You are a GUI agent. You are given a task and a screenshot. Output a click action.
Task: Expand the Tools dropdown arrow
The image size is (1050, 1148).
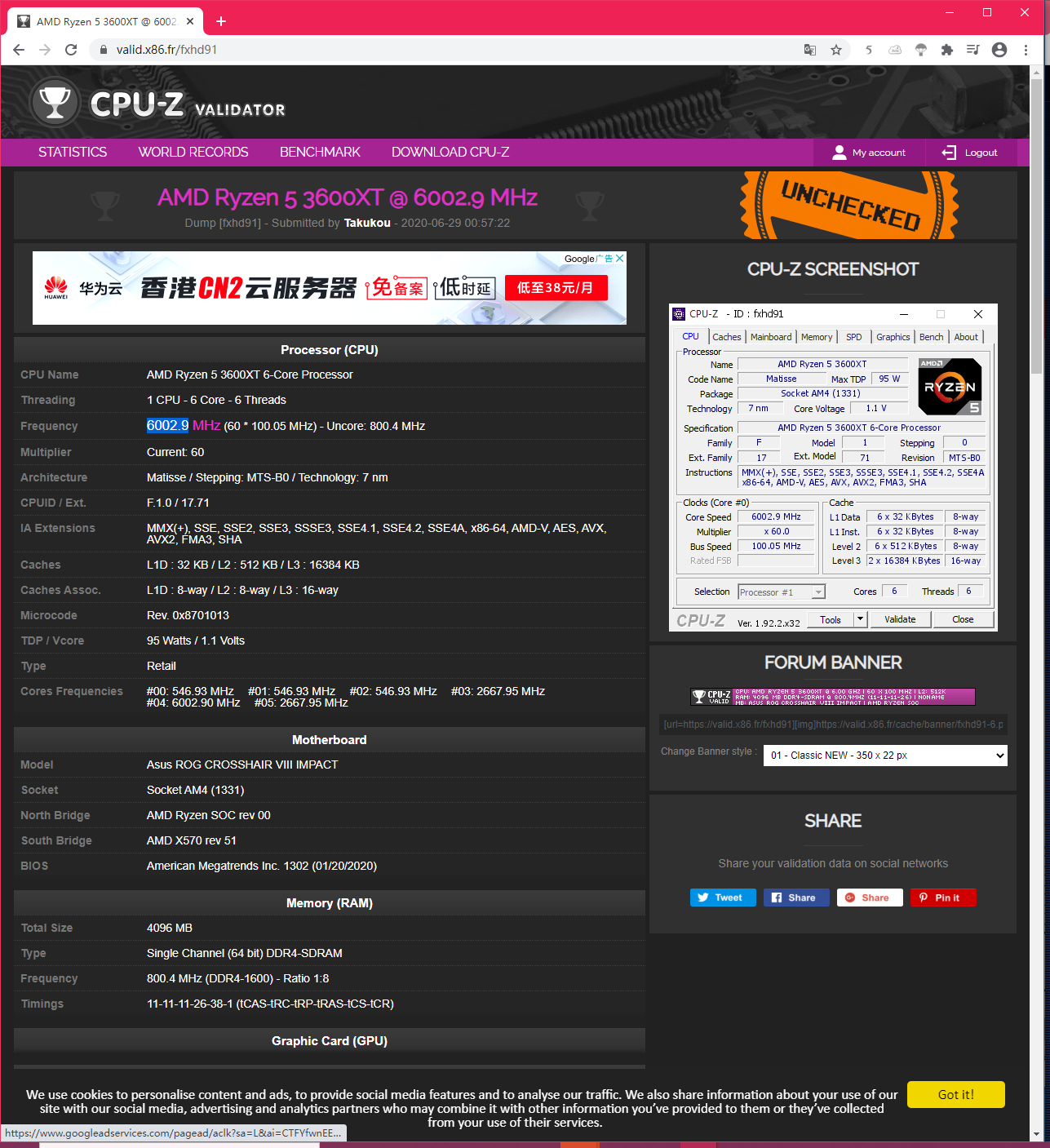860,619
